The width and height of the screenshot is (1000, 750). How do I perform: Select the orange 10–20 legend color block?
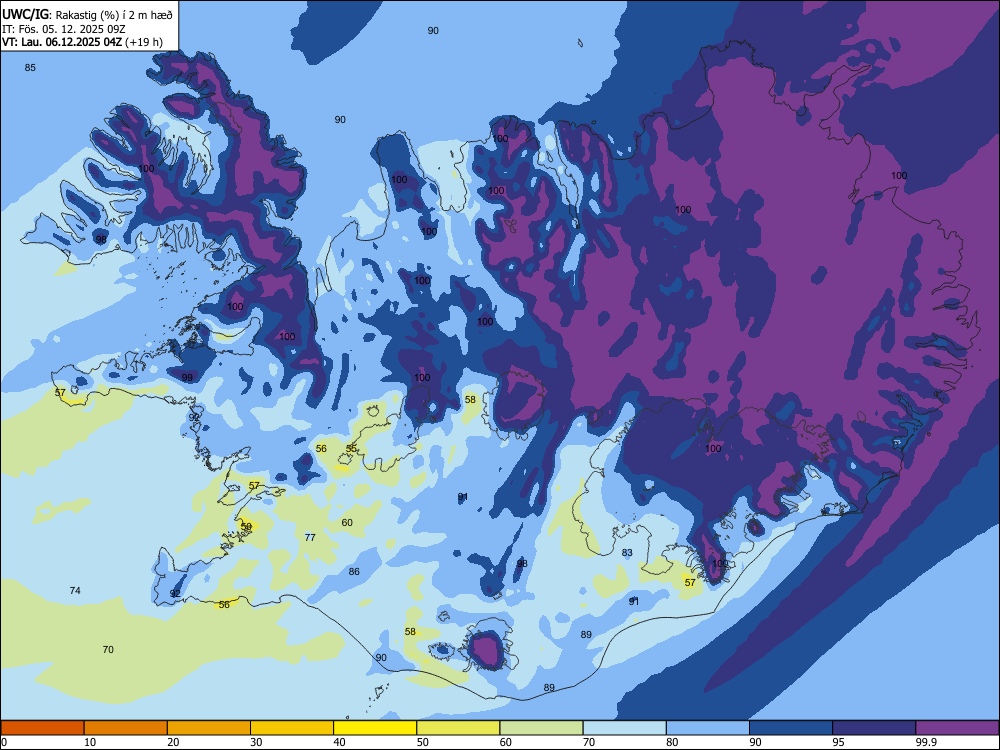(x=126, y=728)
